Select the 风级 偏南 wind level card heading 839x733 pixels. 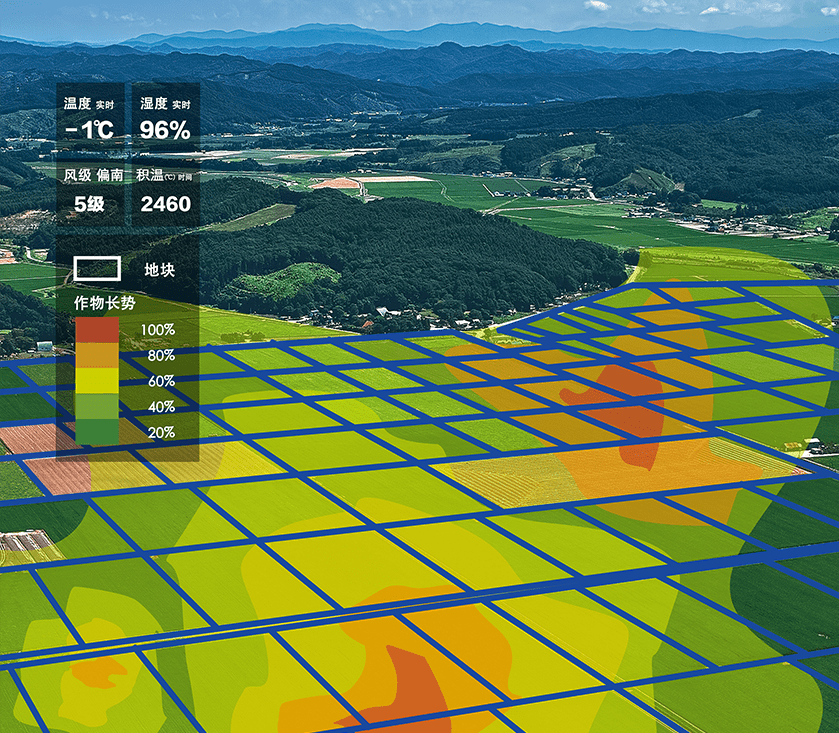[x=93, y=175]
